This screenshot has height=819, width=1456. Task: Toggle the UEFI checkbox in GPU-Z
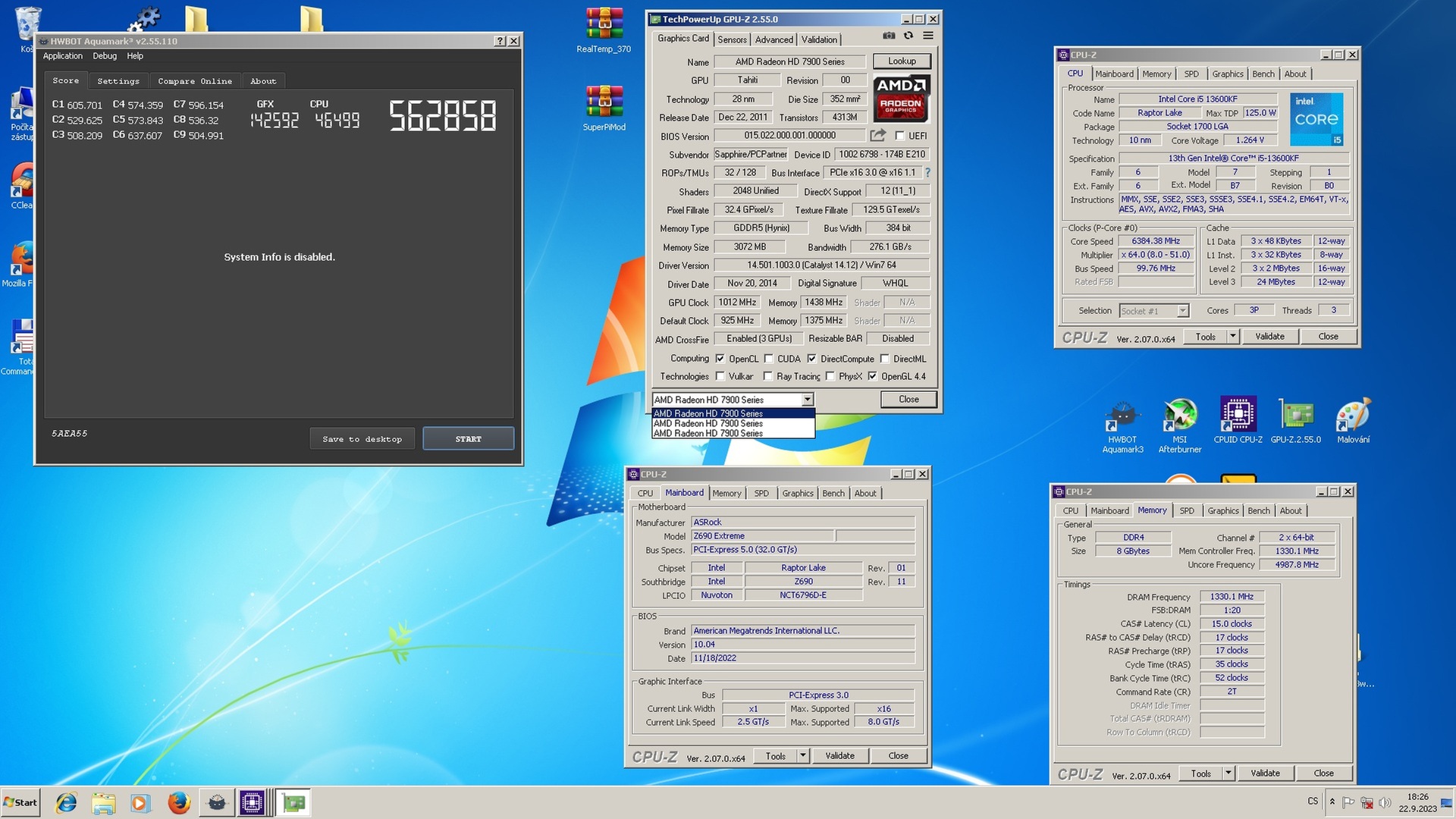point(899,136)
